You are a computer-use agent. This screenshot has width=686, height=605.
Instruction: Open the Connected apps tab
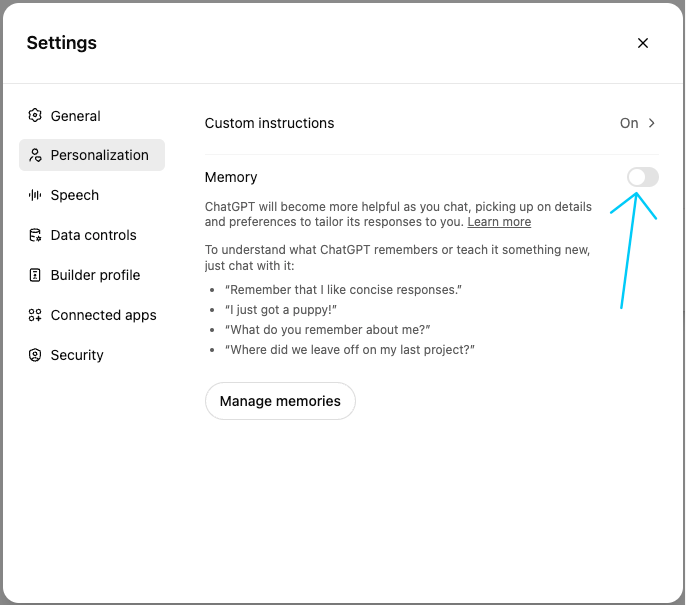(x=92, y=315)
